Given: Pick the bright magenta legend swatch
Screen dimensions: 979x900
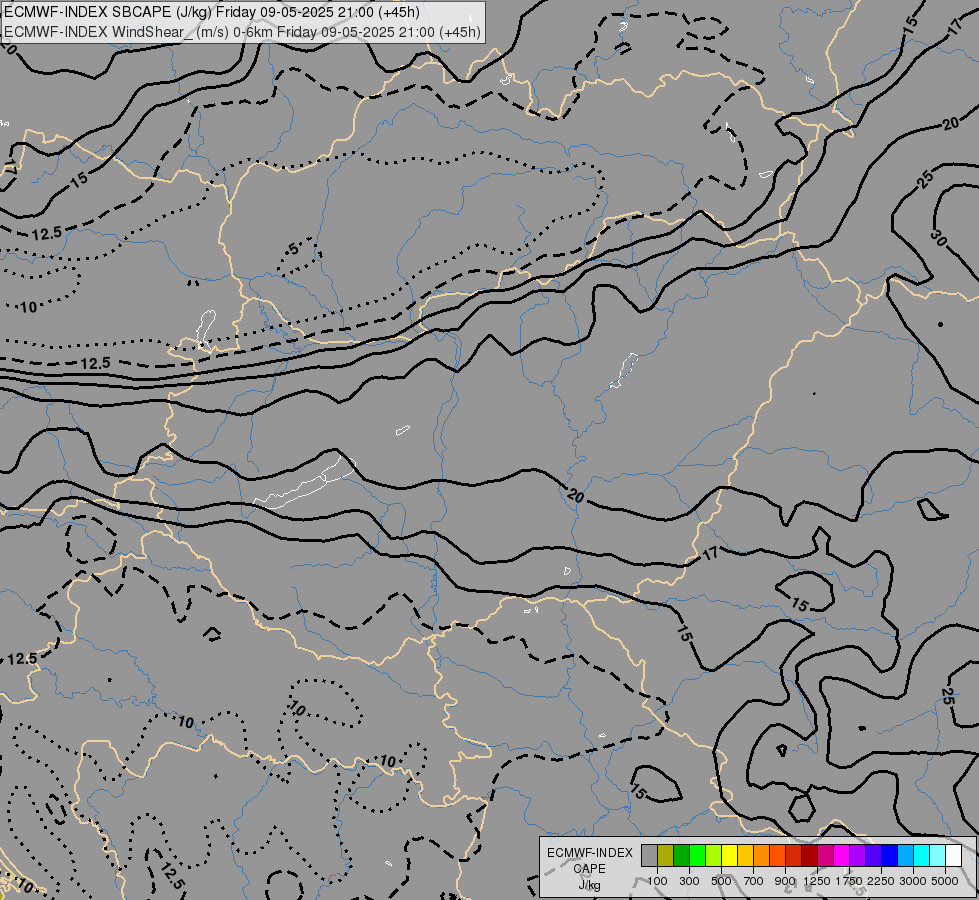Looking at the screenshot, I should click(x=842, y=856).
